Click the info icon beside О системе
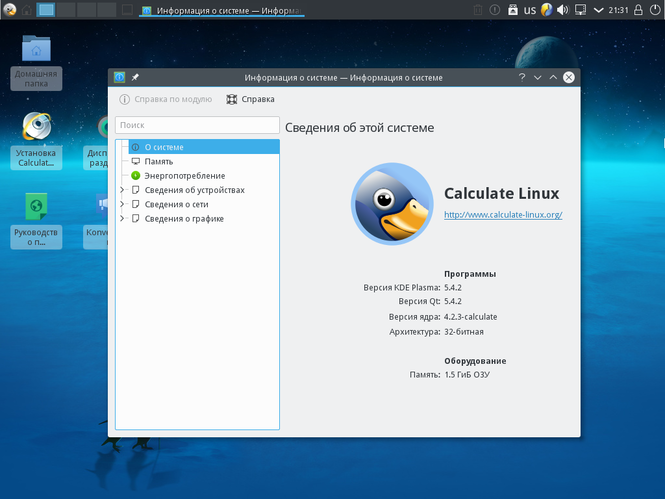 [136, 147]
